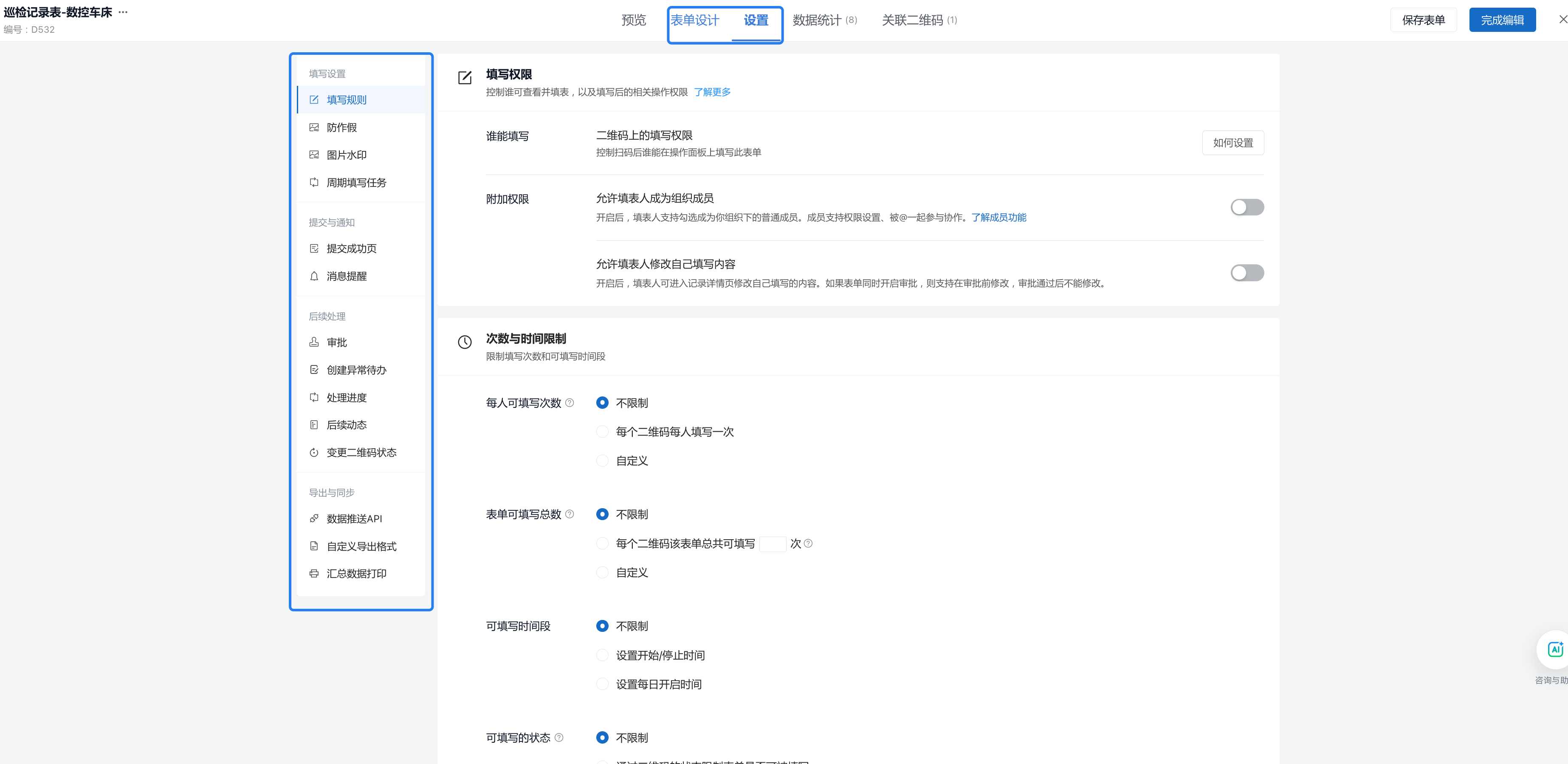Click the 填写规则 edit icon in sidebar

[x=314, y=100]
